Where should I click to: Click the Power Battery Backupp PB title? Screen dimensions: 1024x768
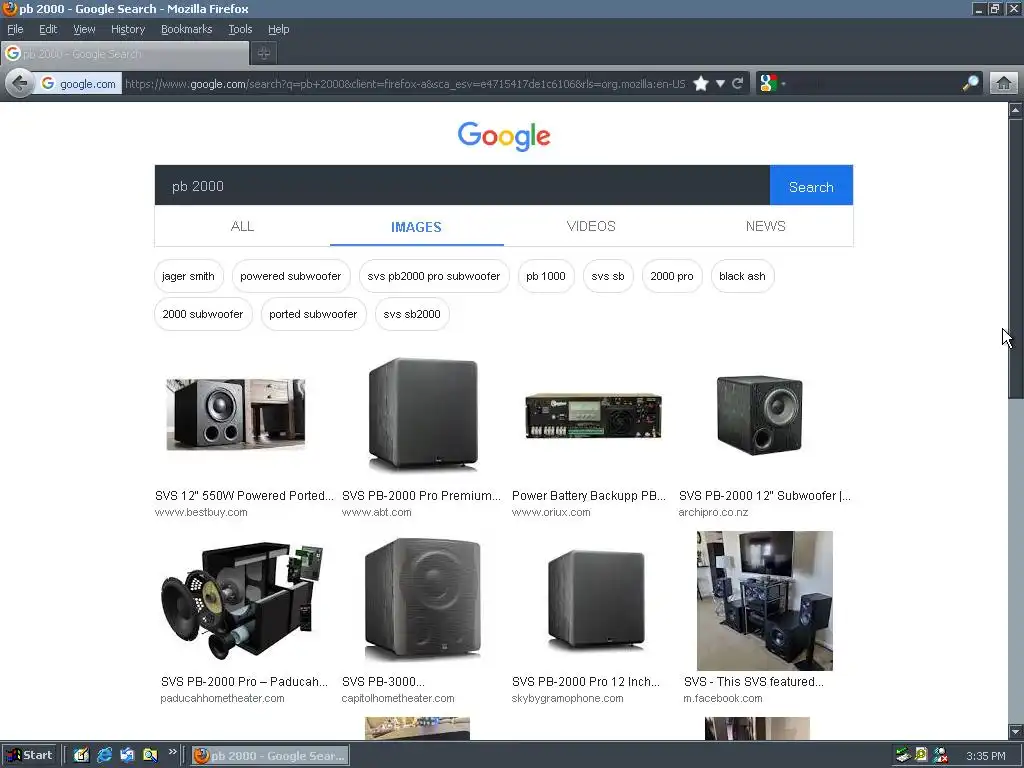tap(589, 496)
